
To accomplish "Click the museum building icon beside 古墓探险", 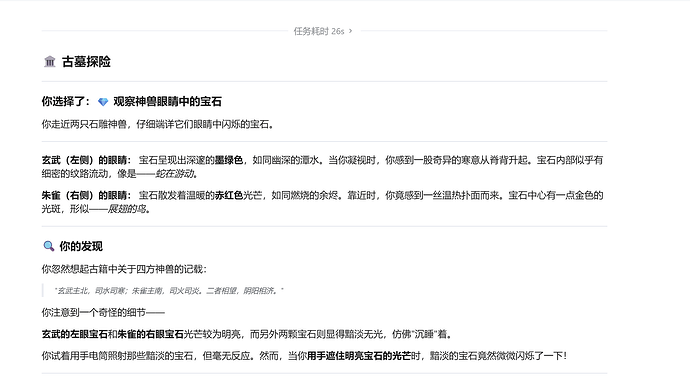I will tap(50, 62).
